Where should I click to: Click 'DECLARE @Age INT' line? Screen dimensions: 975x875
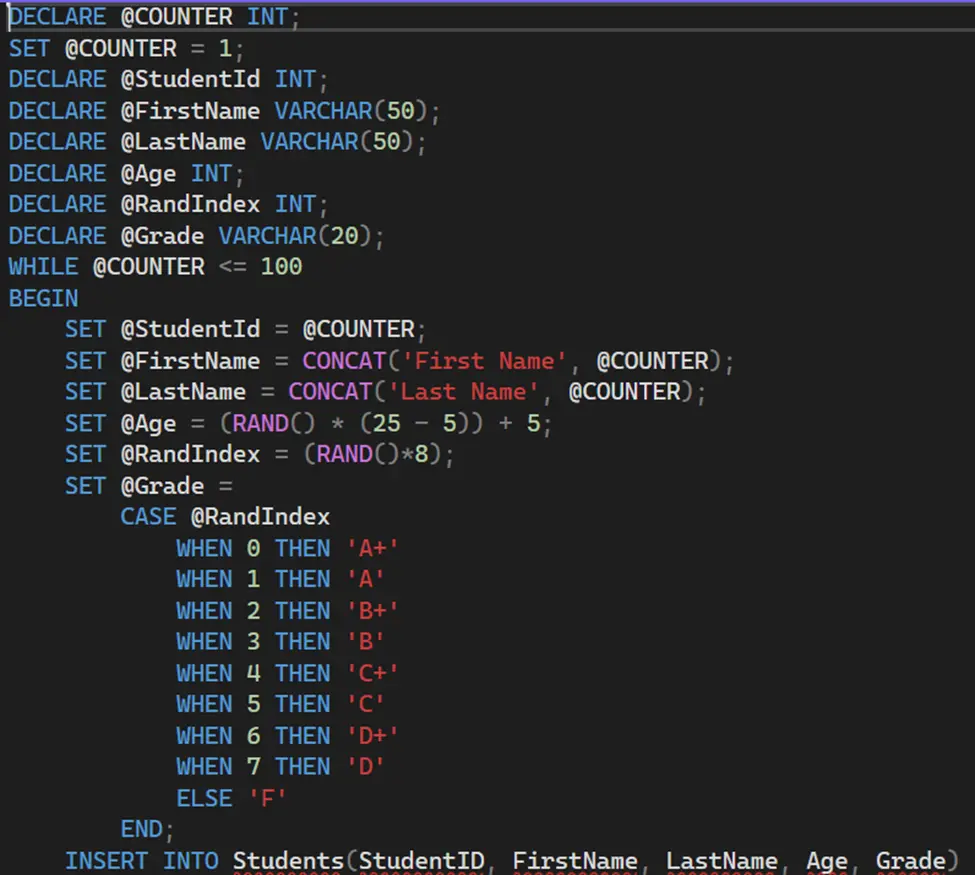pos(126,174)
